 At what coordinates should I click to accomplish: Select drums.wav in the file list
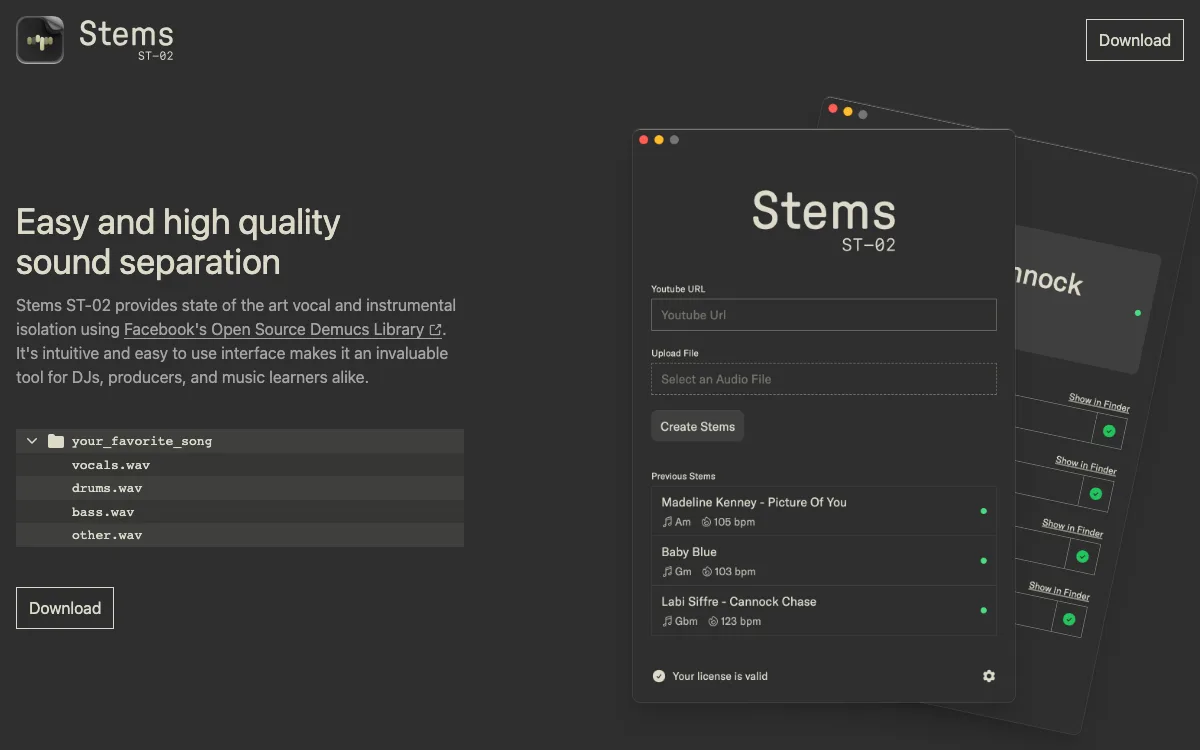(240, 488)
